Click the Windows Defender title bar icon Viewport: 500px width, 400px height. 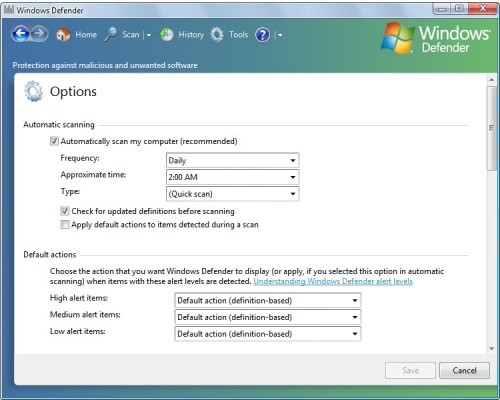pos(9,10)
